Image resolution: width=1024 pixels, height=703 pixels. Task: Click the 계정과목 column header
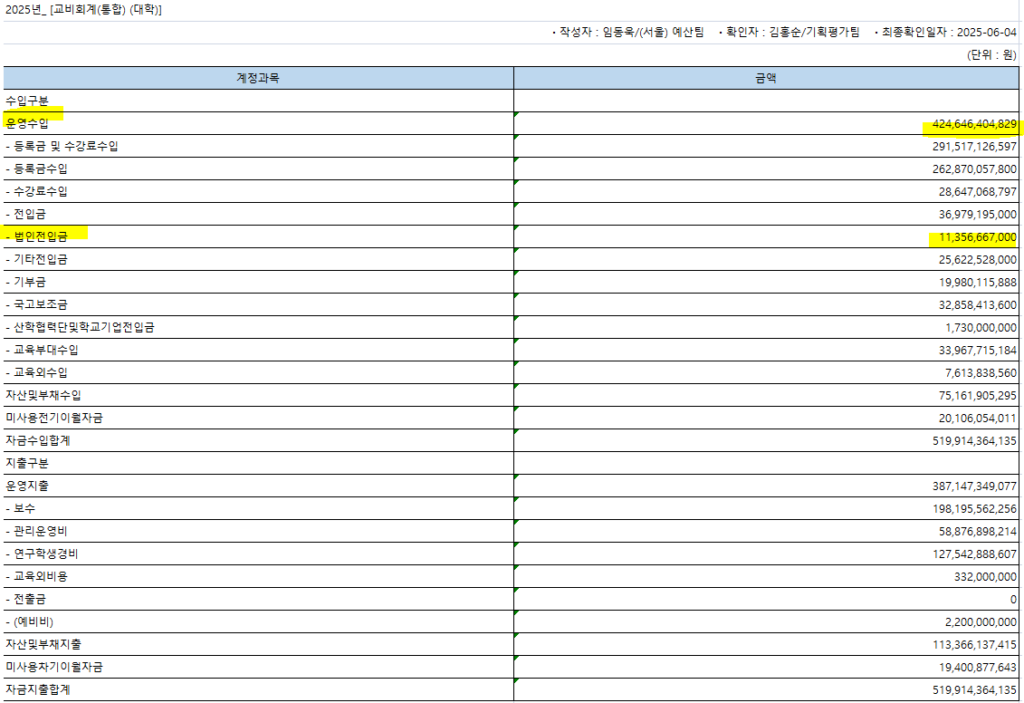click(x=258, y=78)
